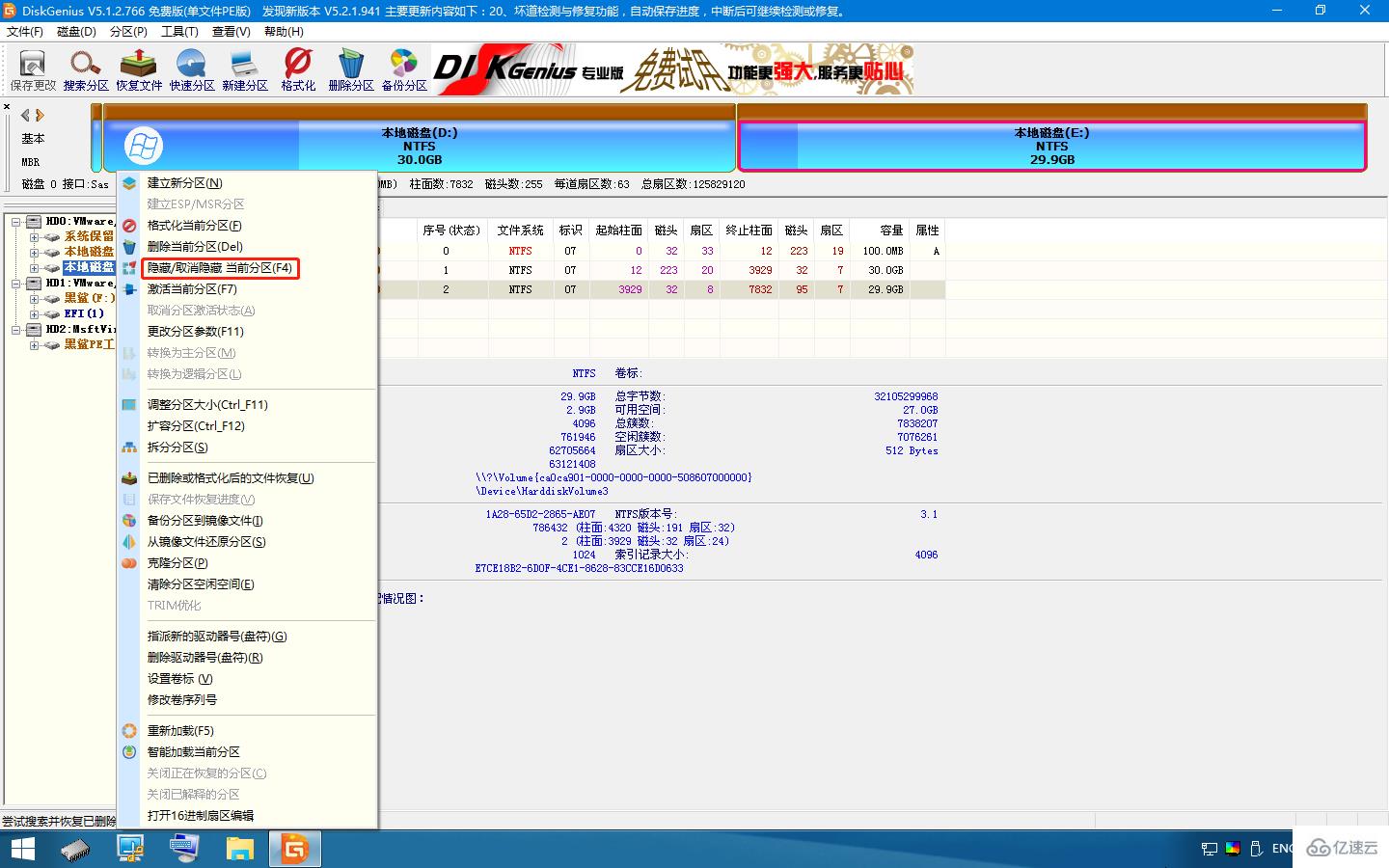This screenshot has width=1389, height=868.
Task: Open the Windows Start button
Action: [x=22, y=849]
